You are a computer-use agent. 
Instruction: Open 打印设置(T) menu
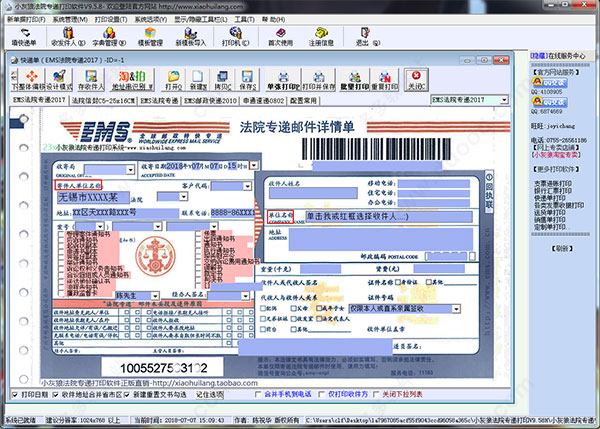[111, 19]
